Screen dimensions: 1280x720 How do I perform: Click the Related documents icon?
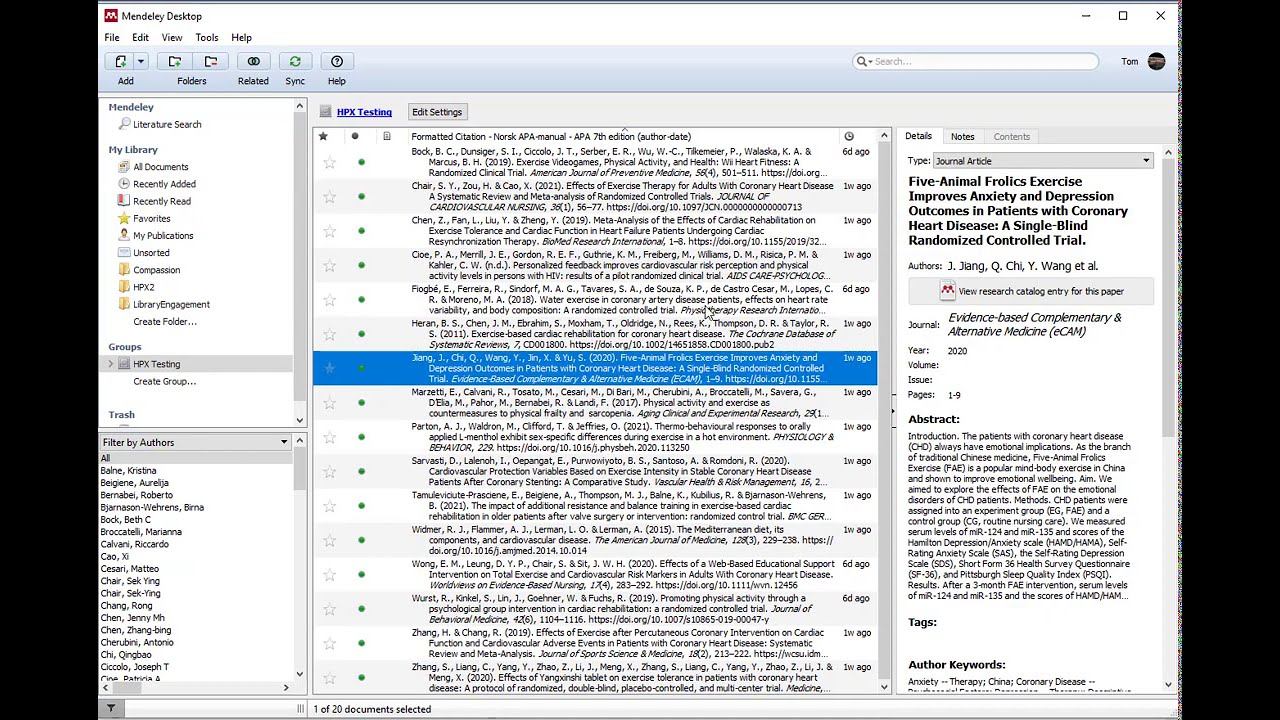[253, 61]
